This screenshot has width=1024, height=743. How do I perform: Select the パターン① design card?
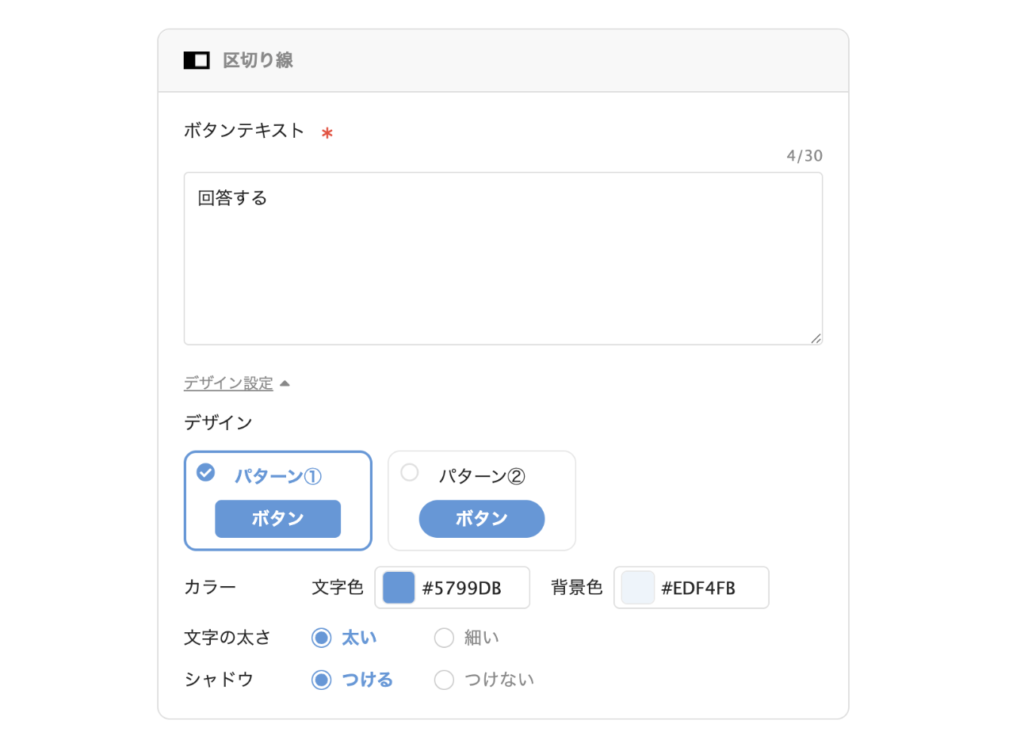point(278,501)
